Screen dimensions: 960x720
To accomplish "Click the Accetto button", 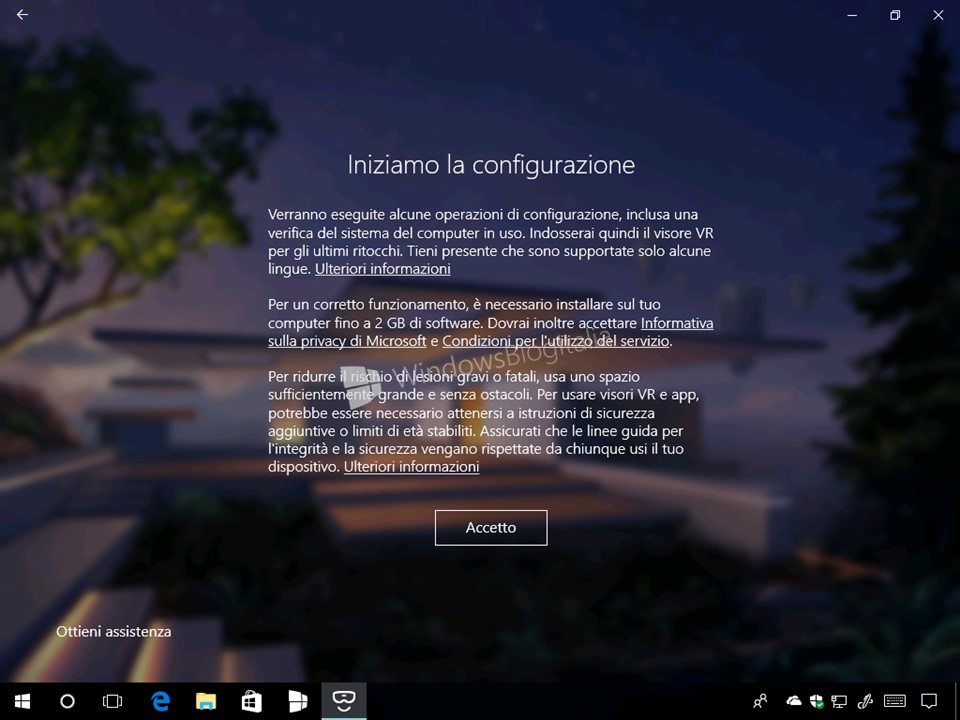I will [491, 527].
